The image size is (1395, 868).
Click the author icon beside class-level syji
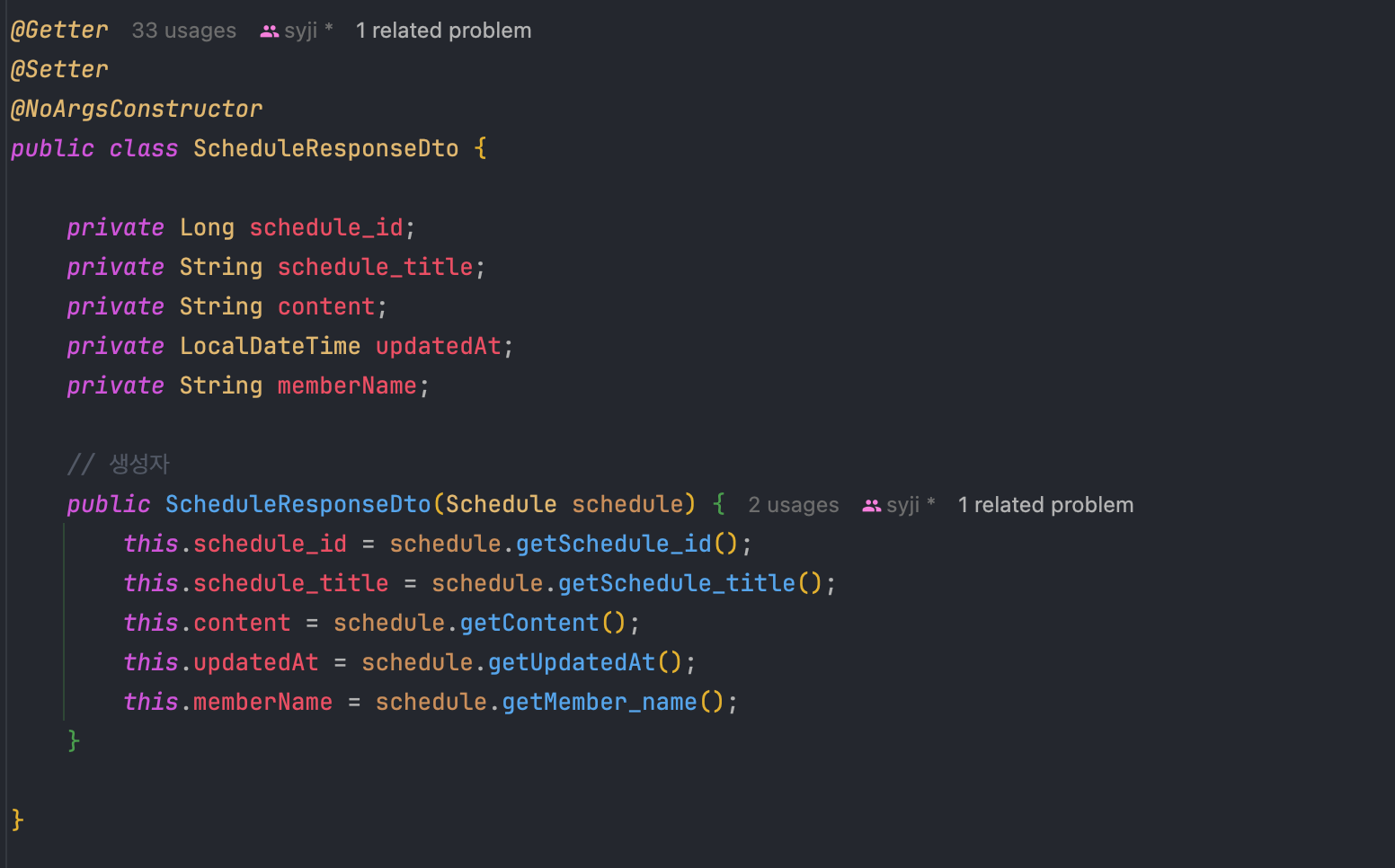269,31
